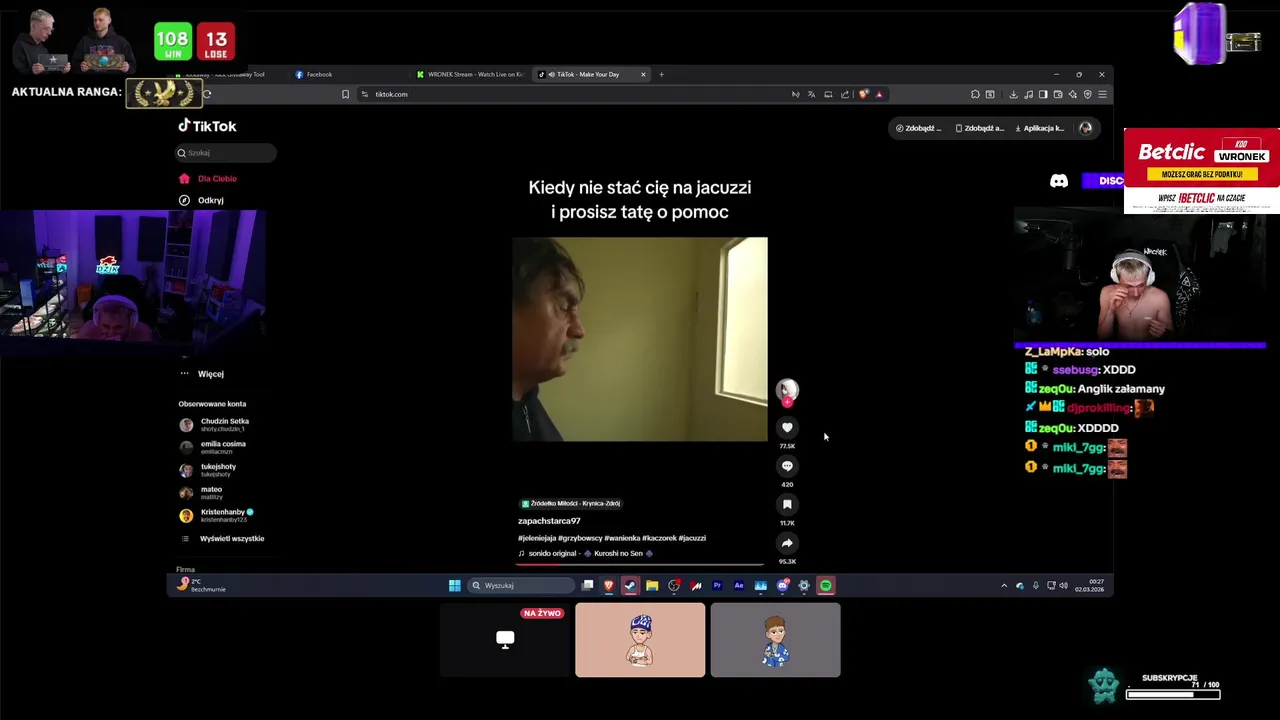Close the TikTok browser tab

point(643,74)
